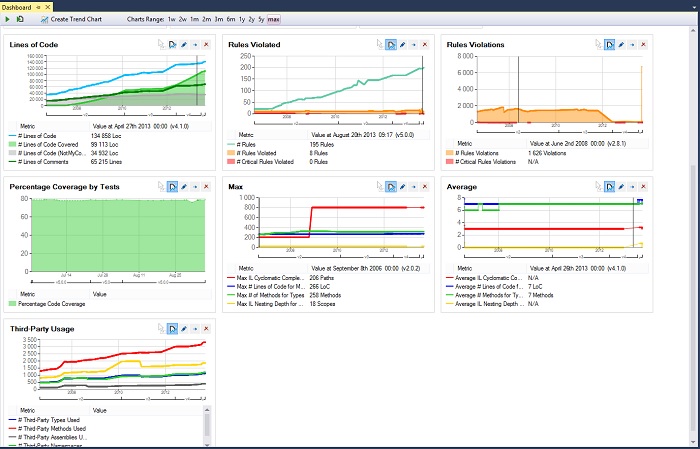Select the 6m charts range

231,19
